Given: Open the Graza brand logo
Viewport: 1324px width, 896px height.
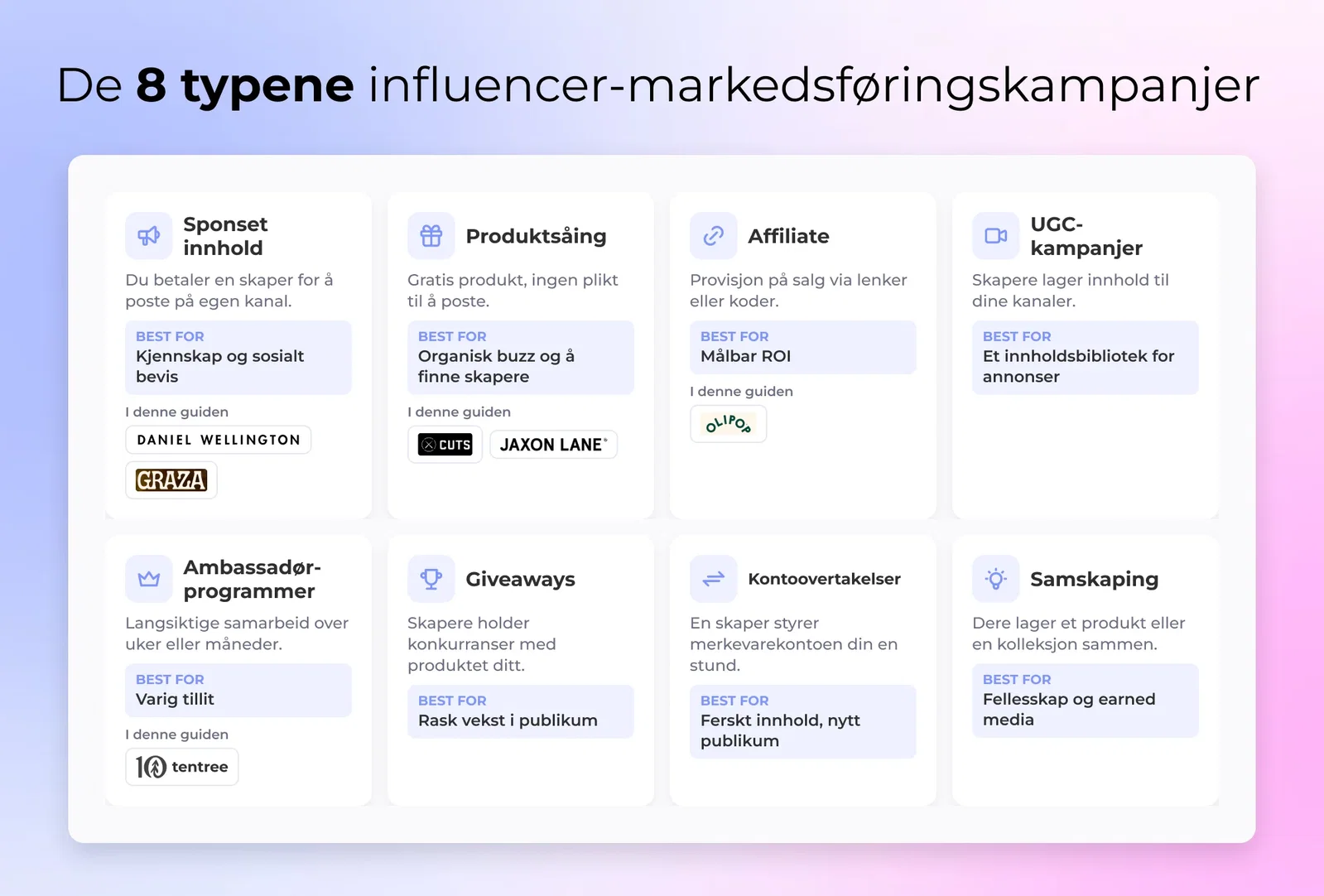Looking at the screenshot, I should pyautogui.click(x=171, y=480).
